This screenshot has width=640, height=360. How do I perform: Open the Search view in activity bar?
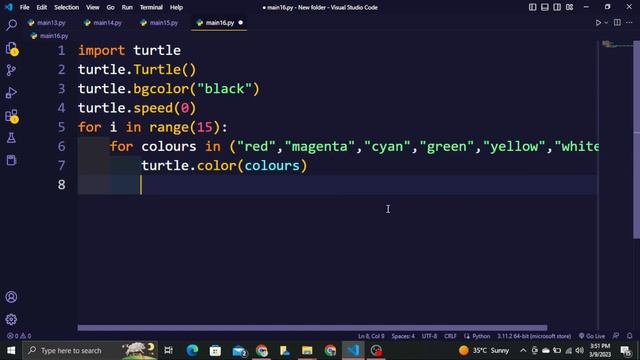[11, 25]
